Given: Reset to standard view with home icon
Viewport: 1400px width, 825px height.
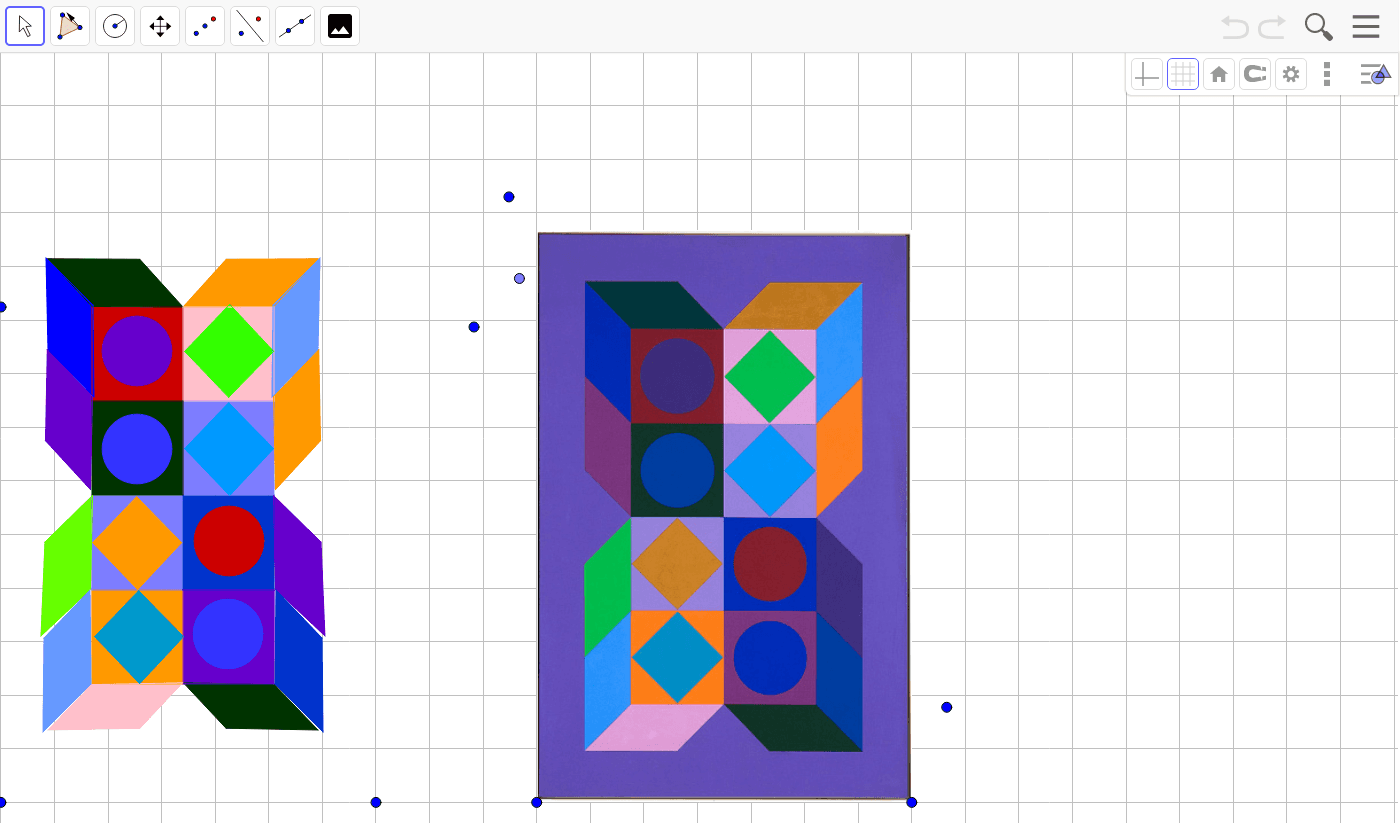Looking at the screenshot, I should pos(1219,74).
